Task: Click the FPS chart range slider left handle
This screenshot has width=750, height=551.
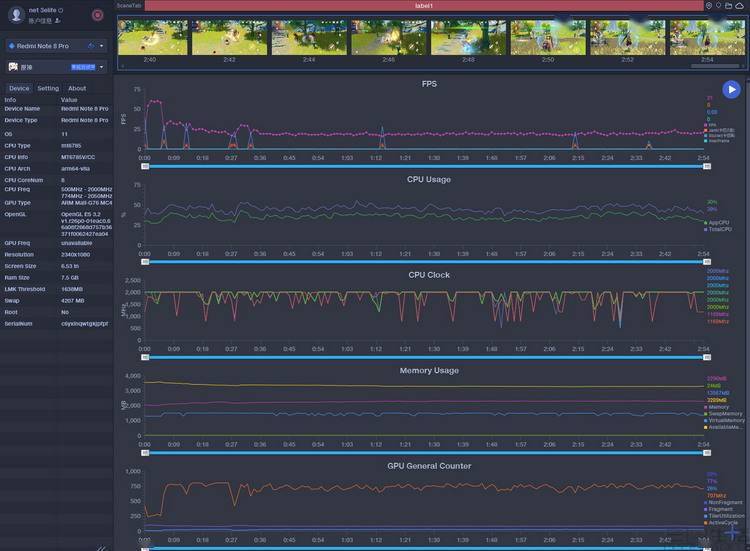Action: (145, 166)
